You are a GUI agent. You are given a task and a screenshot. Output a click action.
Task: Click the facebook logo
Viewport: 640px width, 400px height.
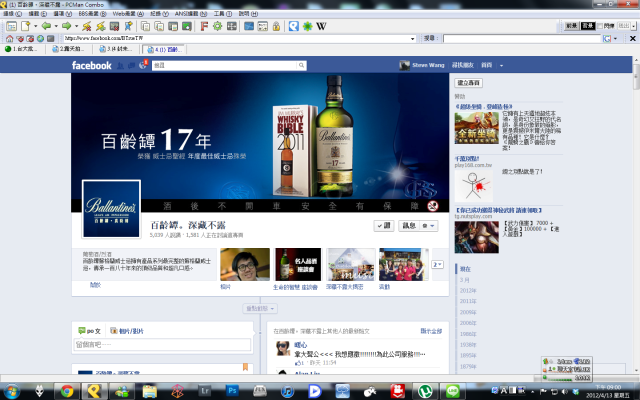91,65
